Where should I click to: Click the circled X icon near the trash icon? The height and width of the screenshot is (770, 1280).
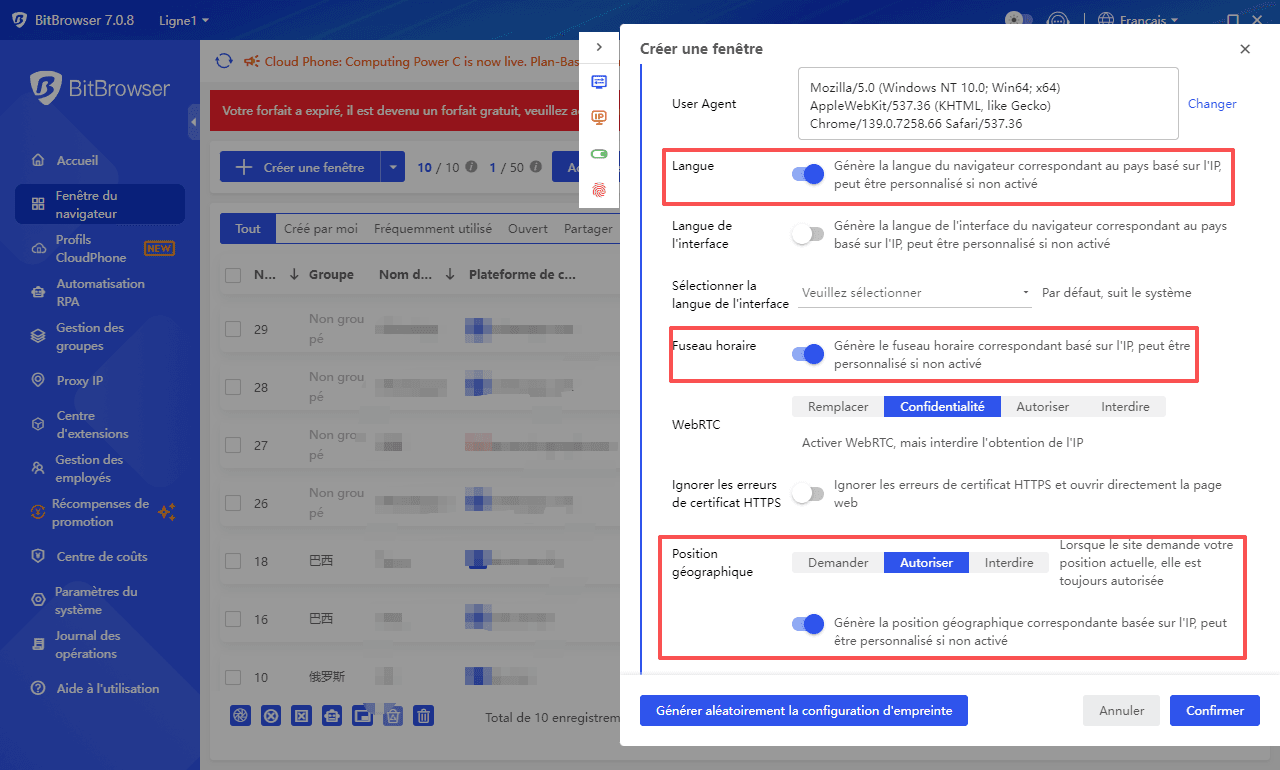[x=271, y=715]
